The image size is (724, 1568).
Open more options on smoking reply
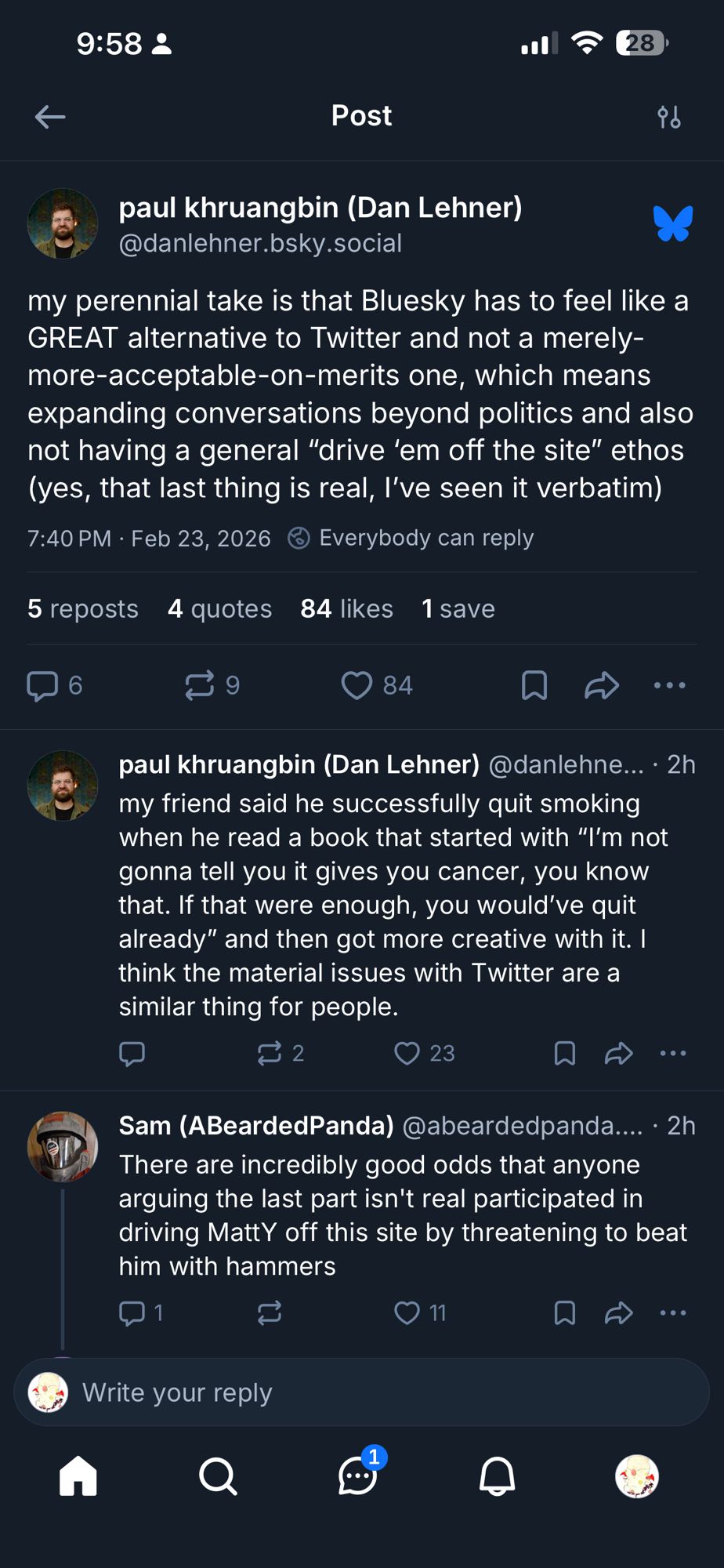point(673,1053)
